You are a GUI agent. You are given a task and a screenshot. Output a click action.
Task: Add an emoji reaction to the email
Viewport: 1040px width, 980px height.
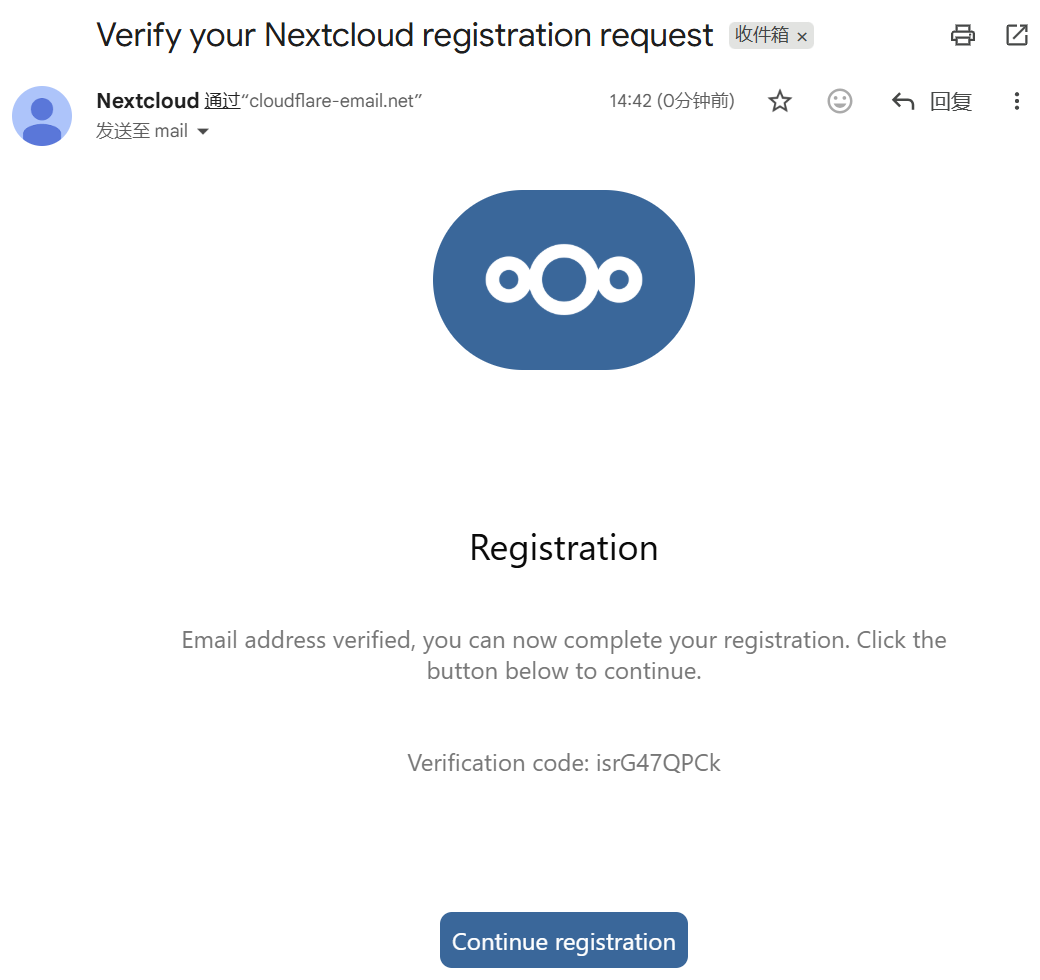(840, 101)
